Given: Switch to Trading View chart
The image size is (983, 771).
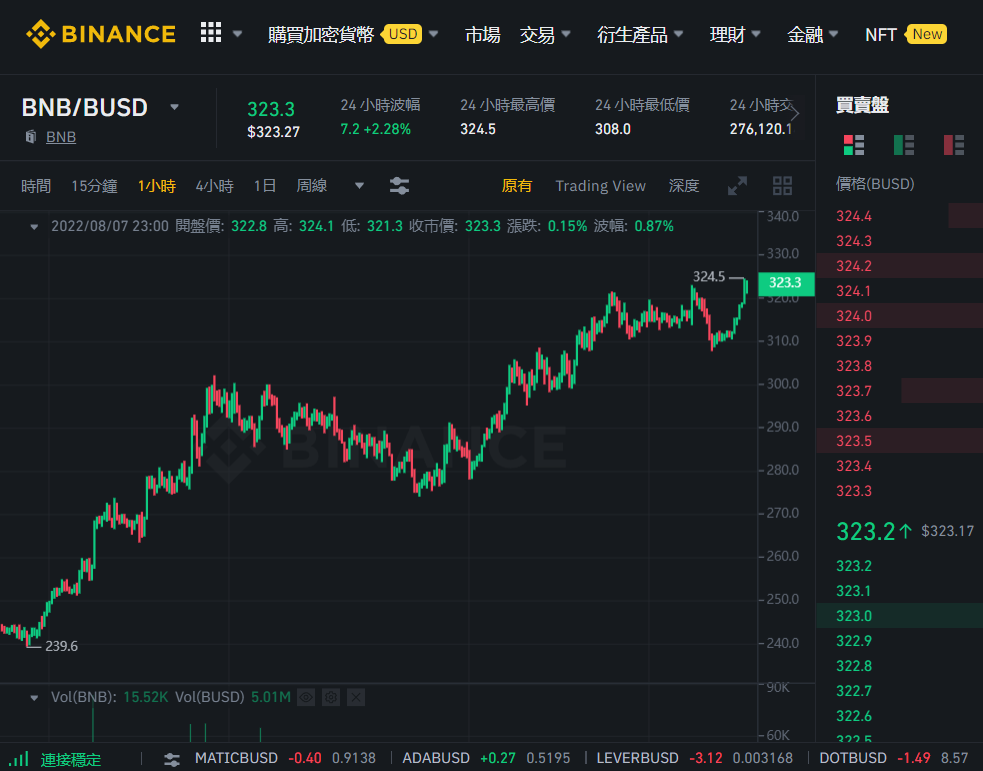Looking at the screenshot, I should [x=600, y=186].
